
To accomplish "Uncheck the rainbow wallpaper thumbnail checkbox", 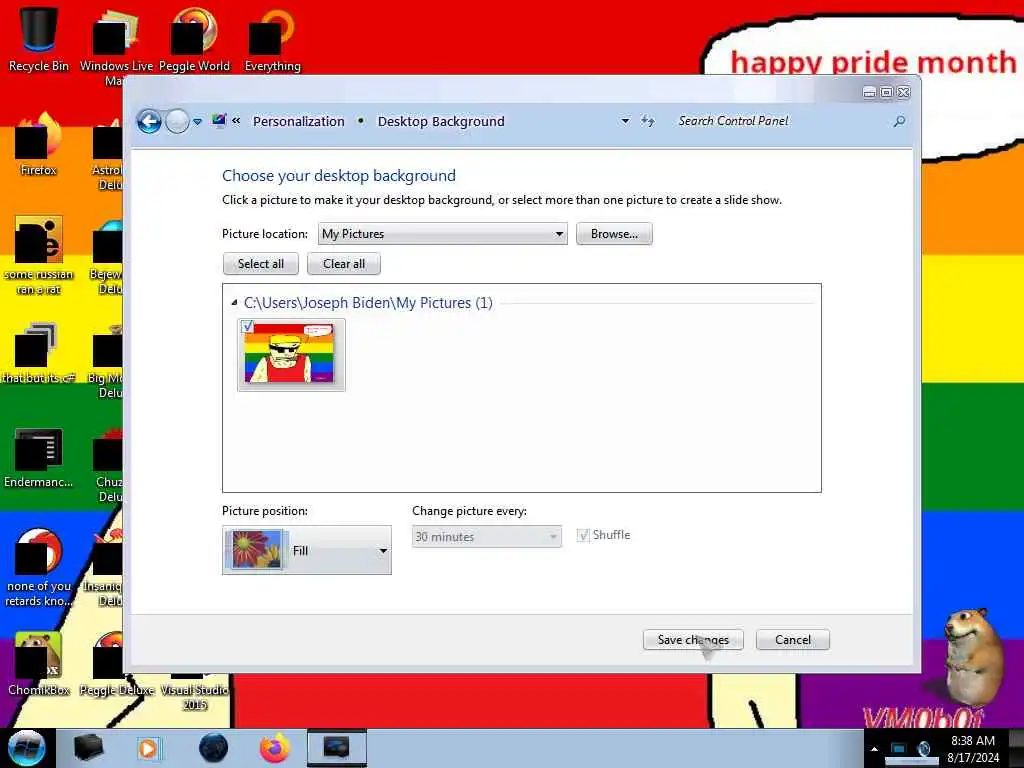I will tap(248, 326).
